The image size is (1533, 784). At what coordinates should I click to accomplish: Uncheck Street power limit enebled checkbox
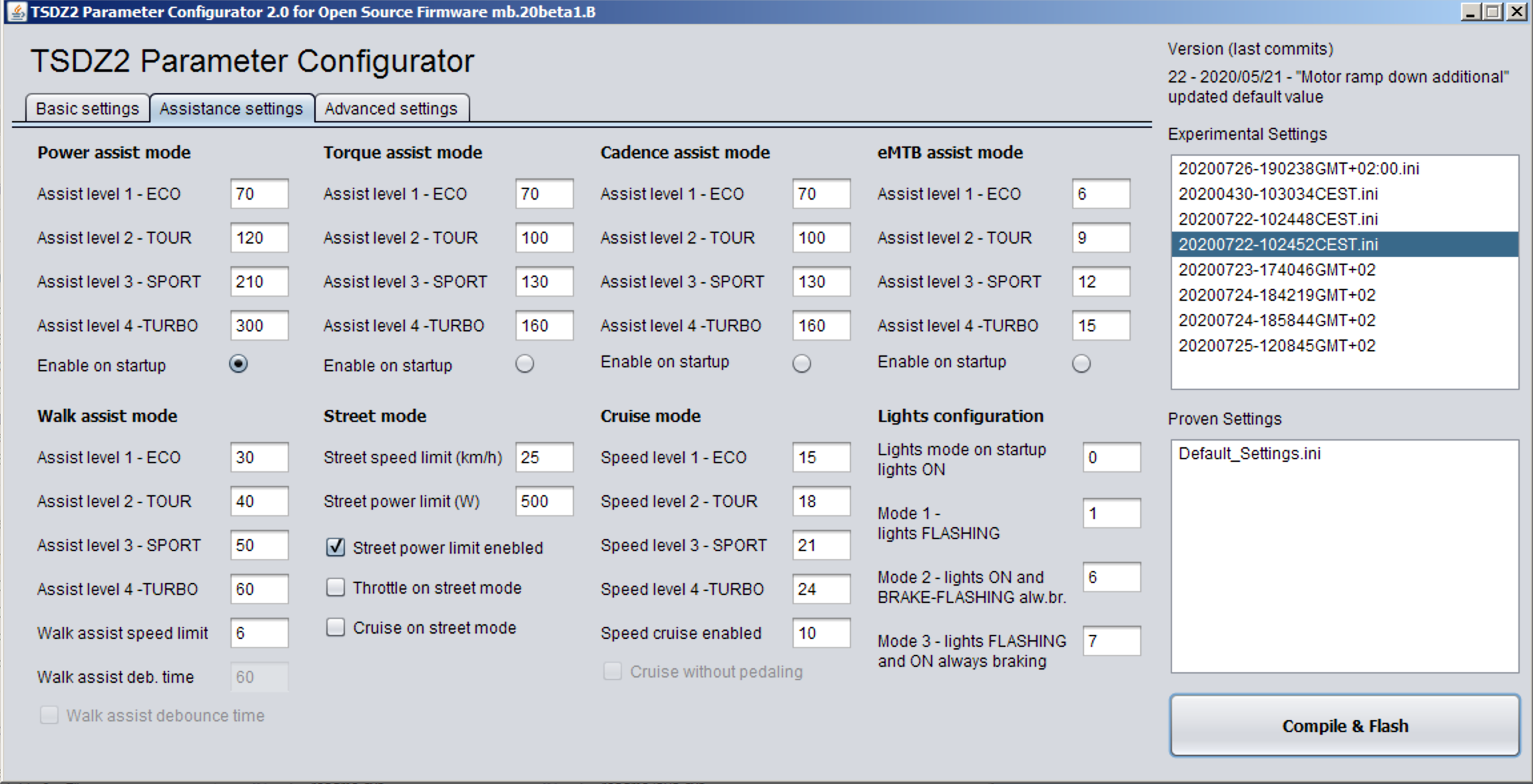click(336, 547)
